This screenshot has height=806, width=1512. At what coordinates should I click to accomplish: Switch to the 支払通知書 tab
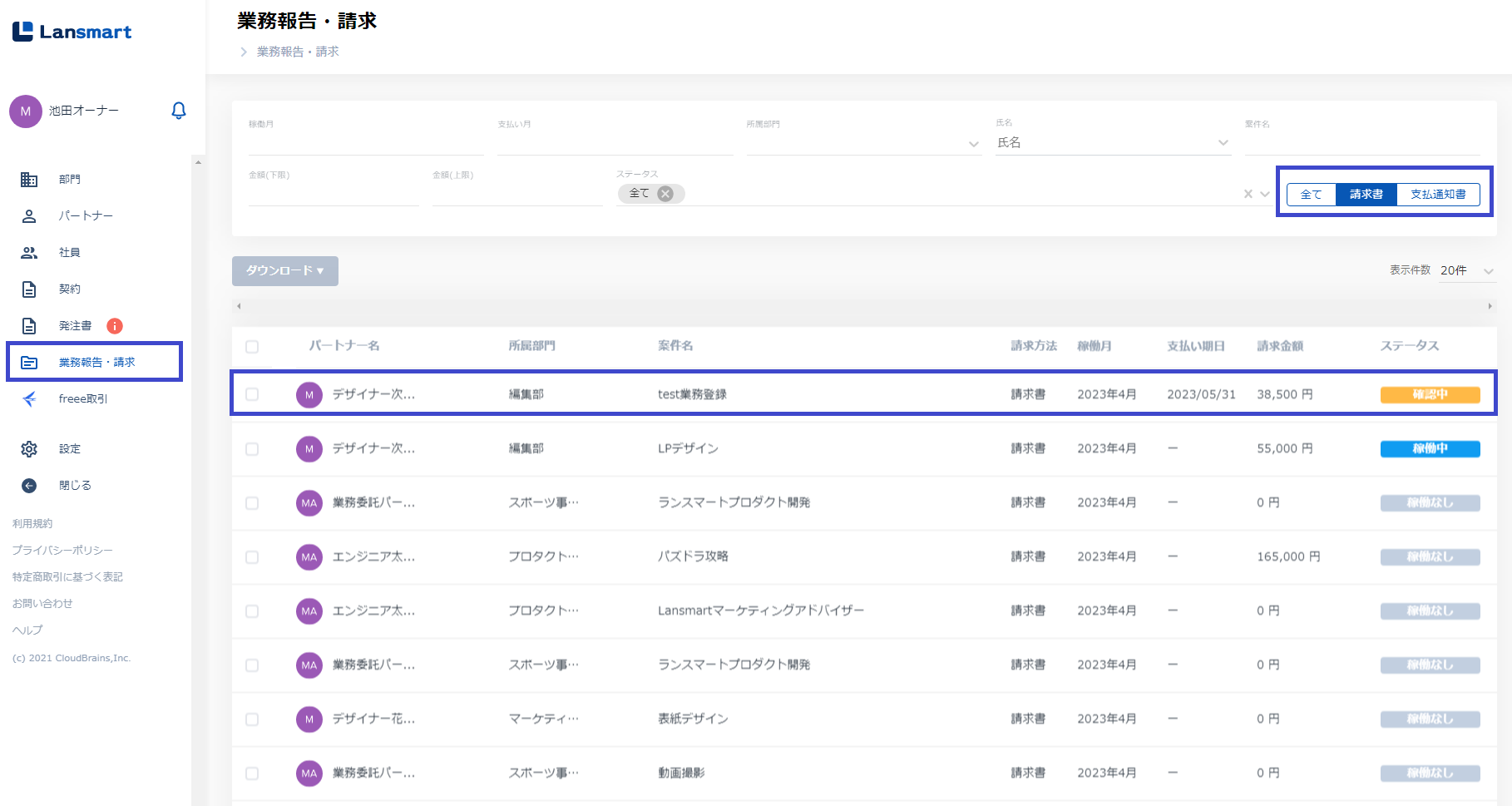click(1437, 195)
